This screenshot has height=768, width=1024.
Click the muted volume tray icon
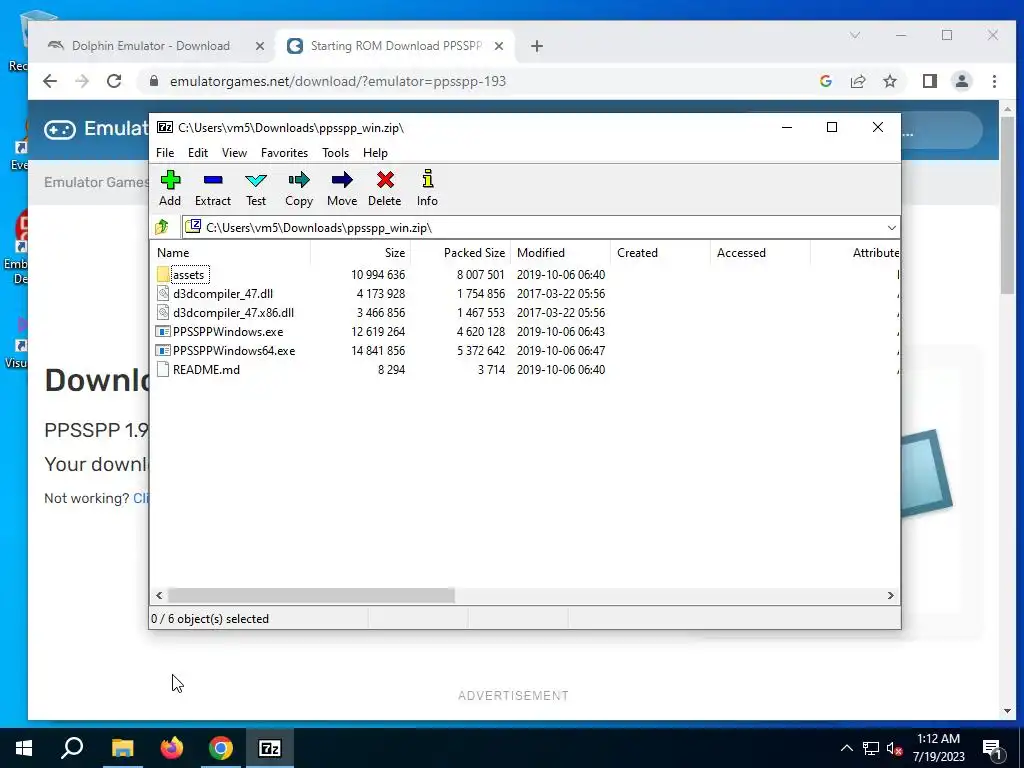894,748
